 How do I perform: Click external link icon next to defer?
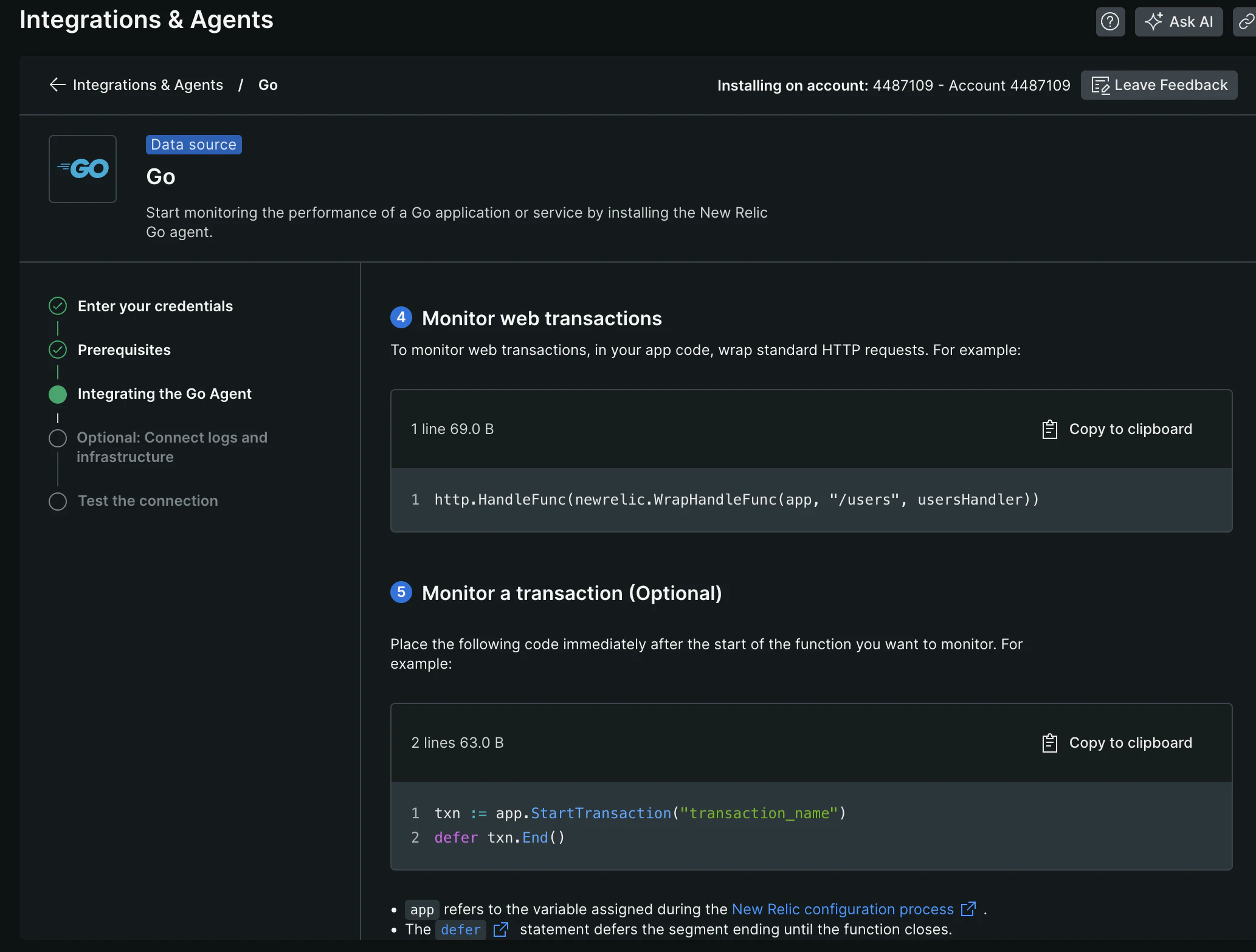[x=500, y=930]
